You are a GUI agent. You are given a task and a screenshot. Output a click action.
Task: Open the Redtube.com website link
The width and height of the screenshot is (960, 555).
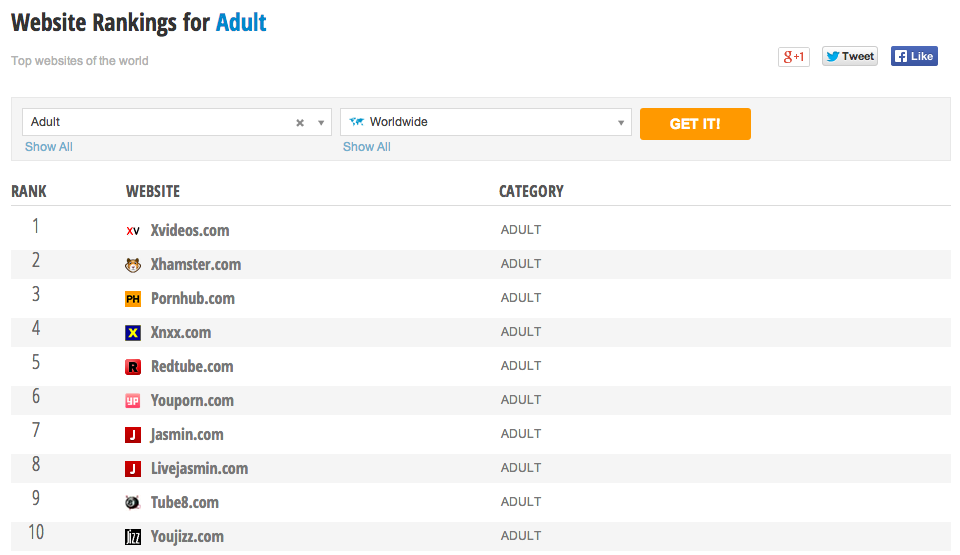(192, 366)
